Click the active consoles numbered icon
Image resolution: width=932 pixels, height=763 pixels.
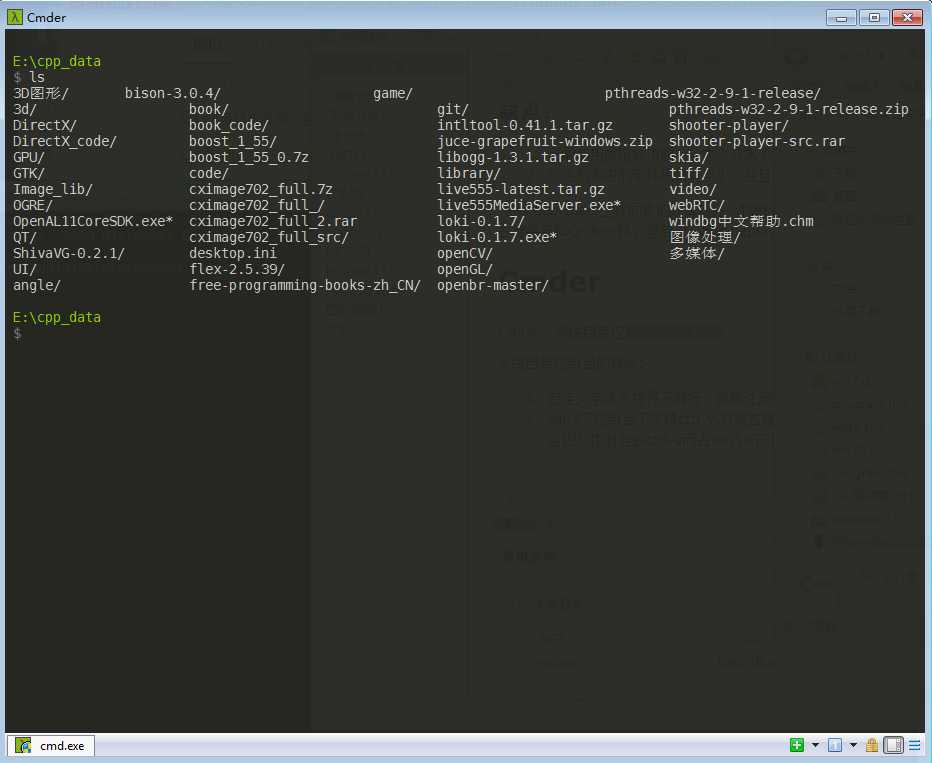pos(835,745)
